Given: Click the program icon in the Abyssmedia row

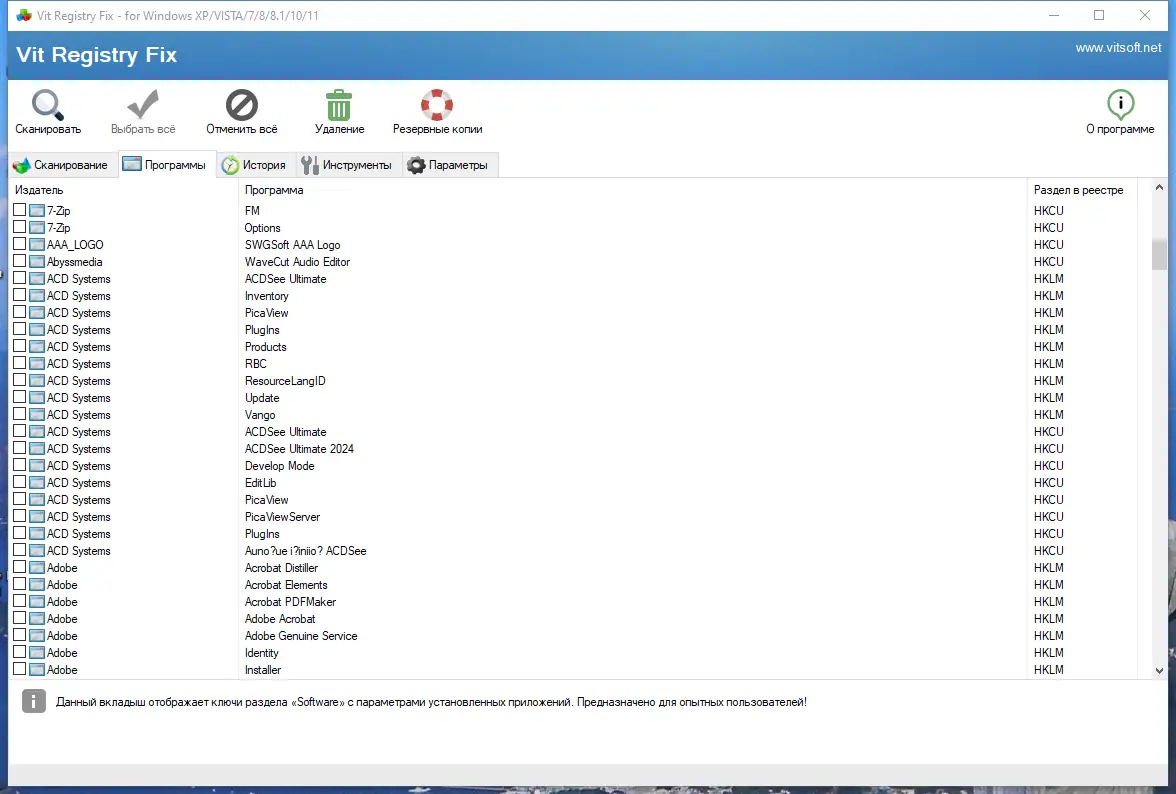Looking at the screenshot, I should (37, 262).
